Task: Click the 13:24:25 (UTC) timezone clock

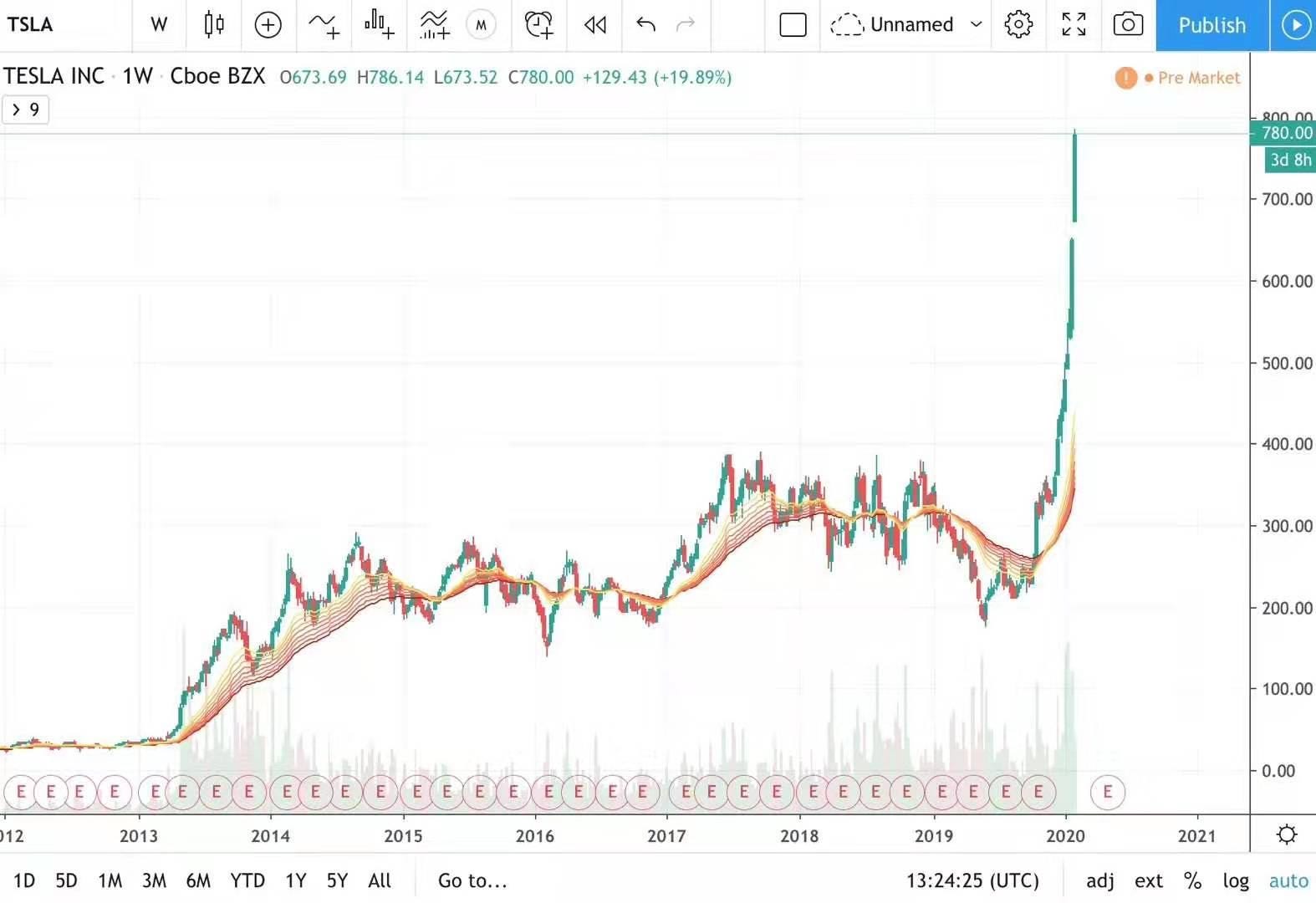Action: coord(972,880)
